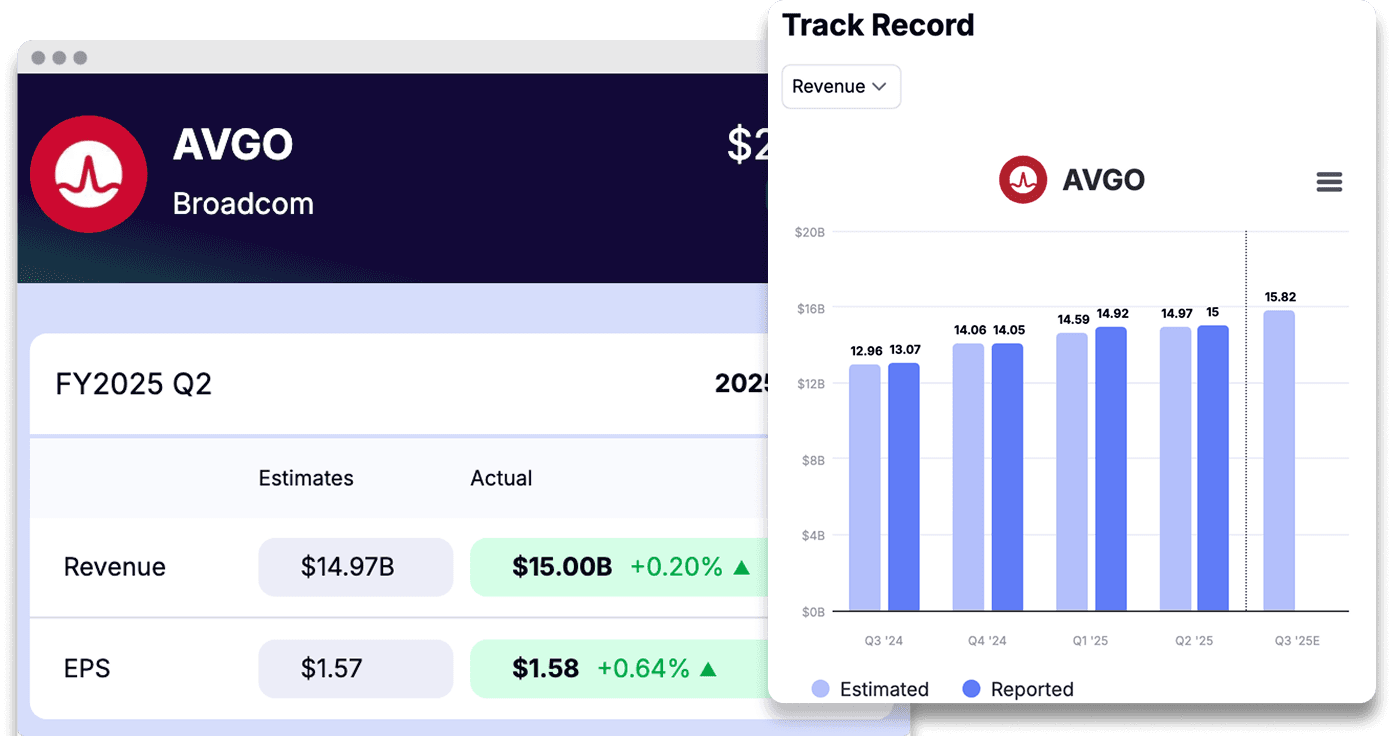Click the green up arrow beside +0.20%

[741, 567]
